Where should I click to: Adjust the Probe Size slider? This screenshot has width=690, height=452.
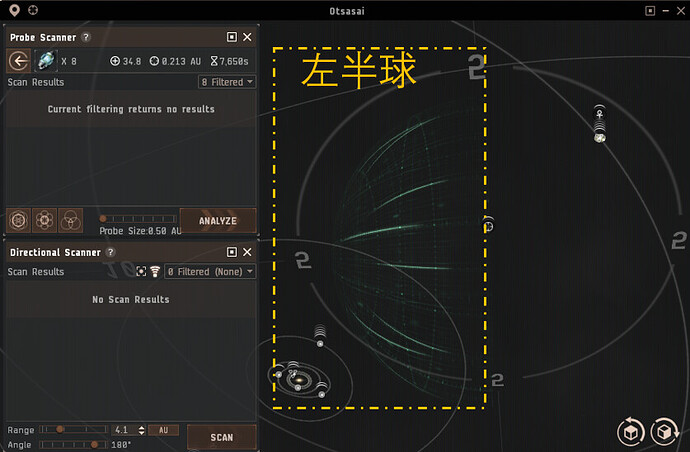tap(138, 219)
